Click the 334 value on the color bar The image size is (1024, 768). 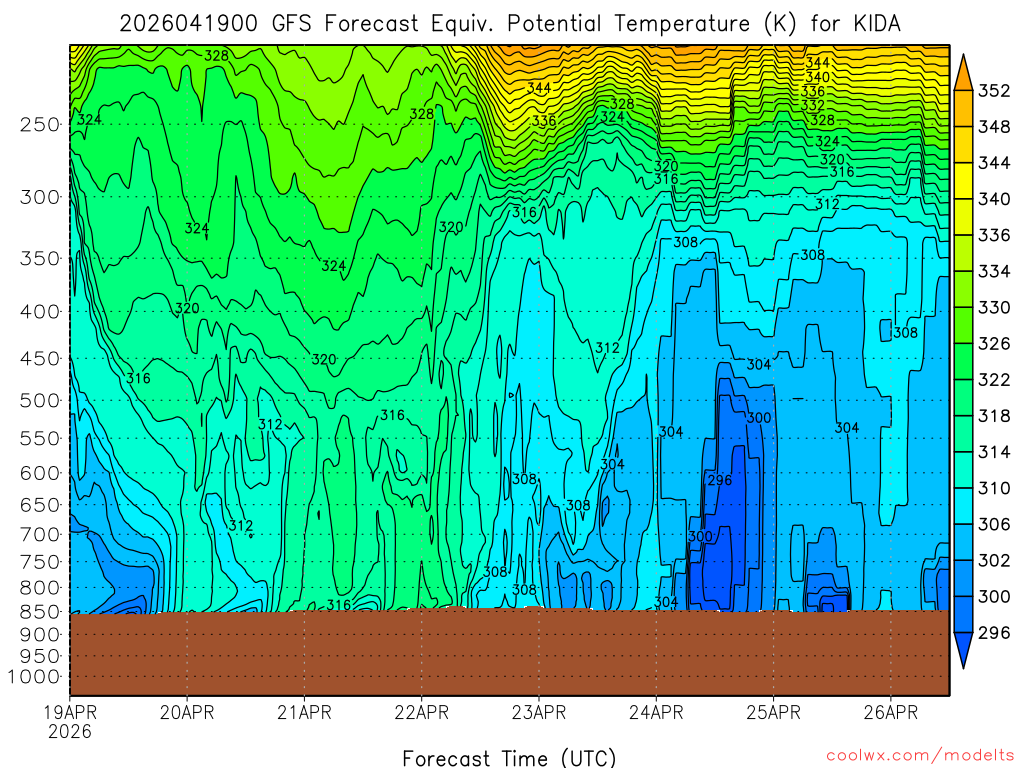click(x=994, y=271)
